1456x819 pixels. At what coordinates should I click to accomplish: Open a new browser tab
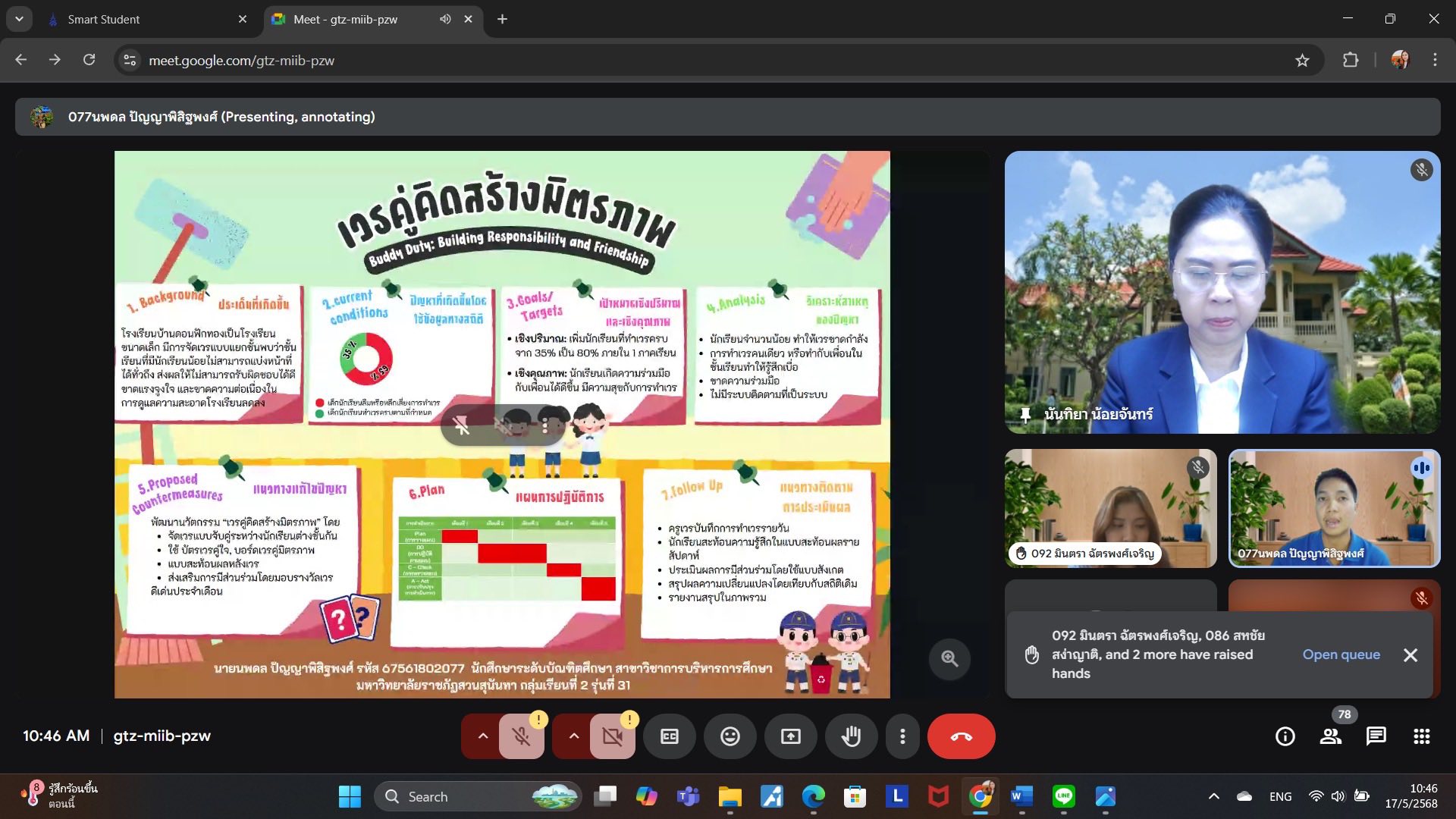pyautogui.click(x=502, y=20)
